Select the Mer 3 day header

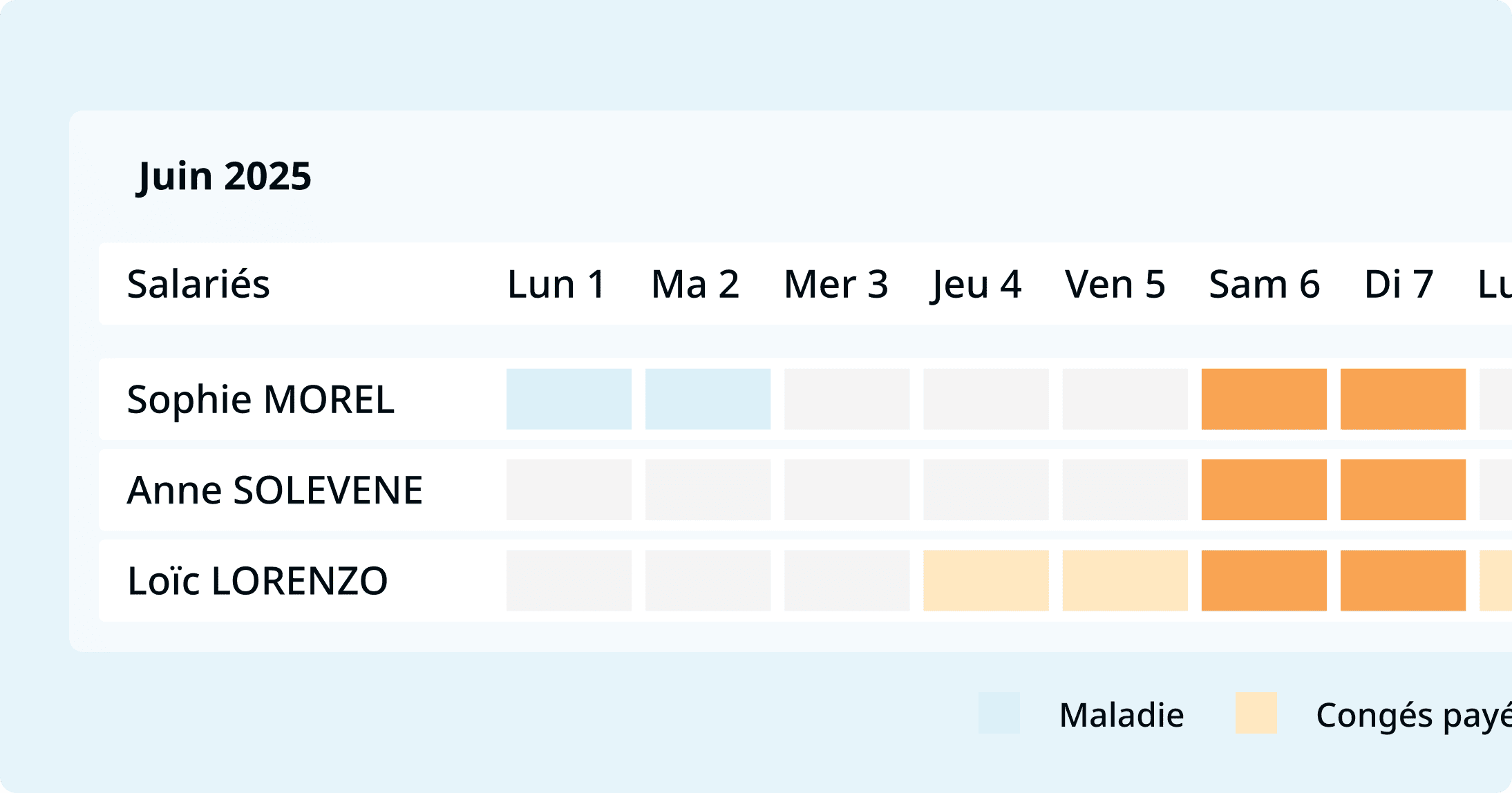836,284
